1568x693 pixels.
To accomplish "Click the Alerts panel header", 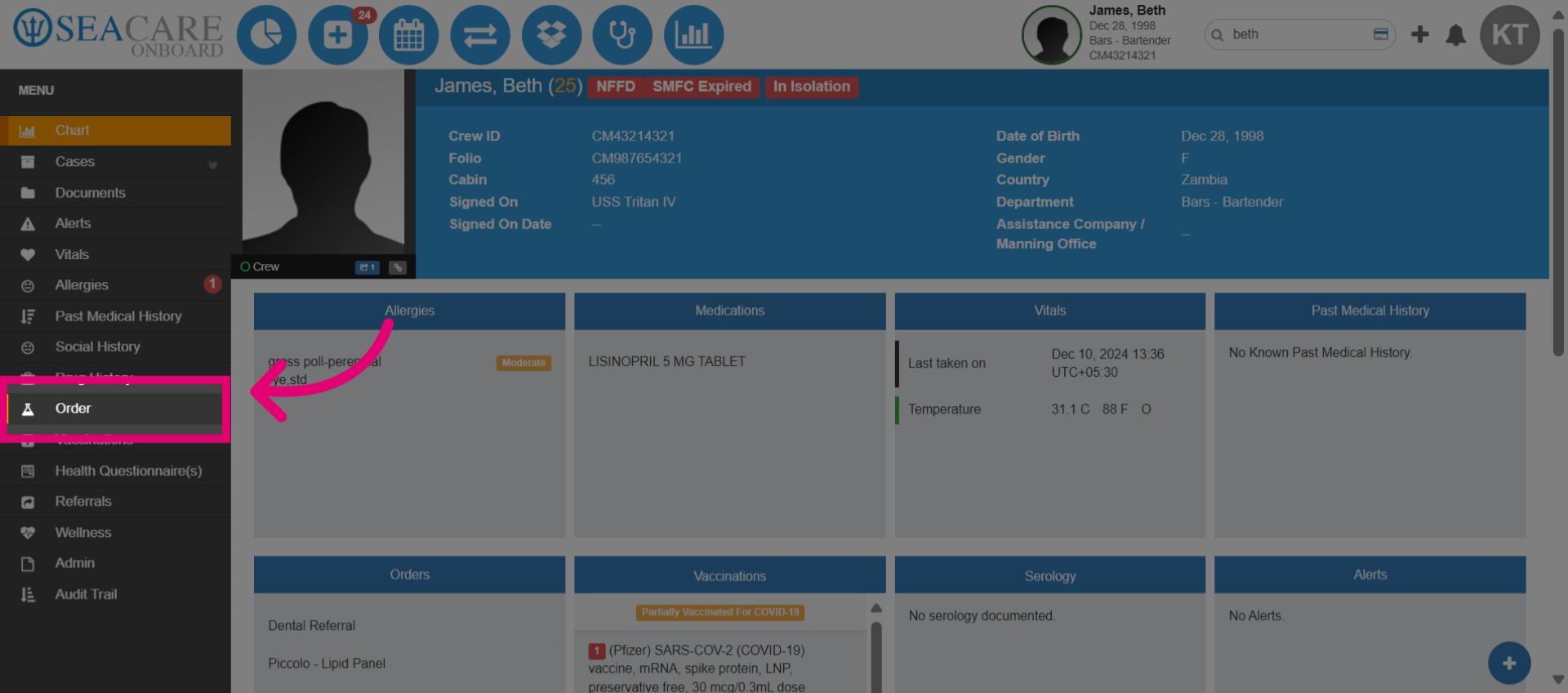I will tap(1370, 575).
